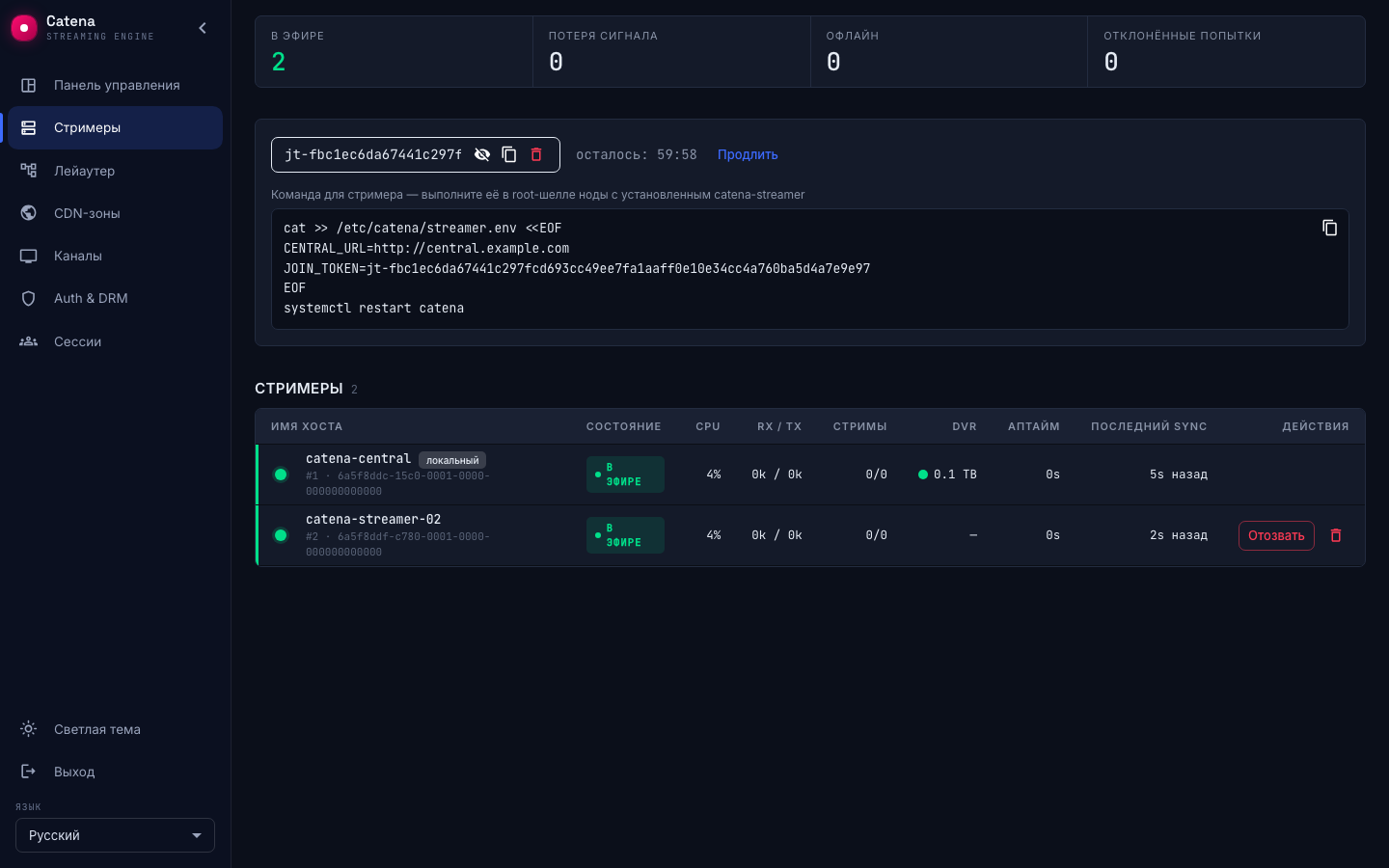Go to Auth & DRM menu item
The image size is (1389, 868).
click(x=115, y=298)
